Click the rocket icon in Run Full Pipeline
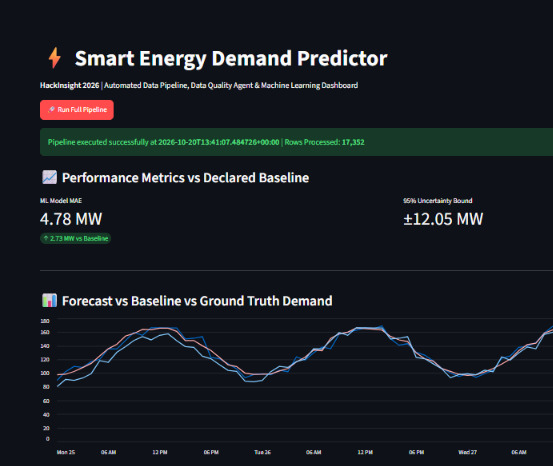 pos(51,109)
